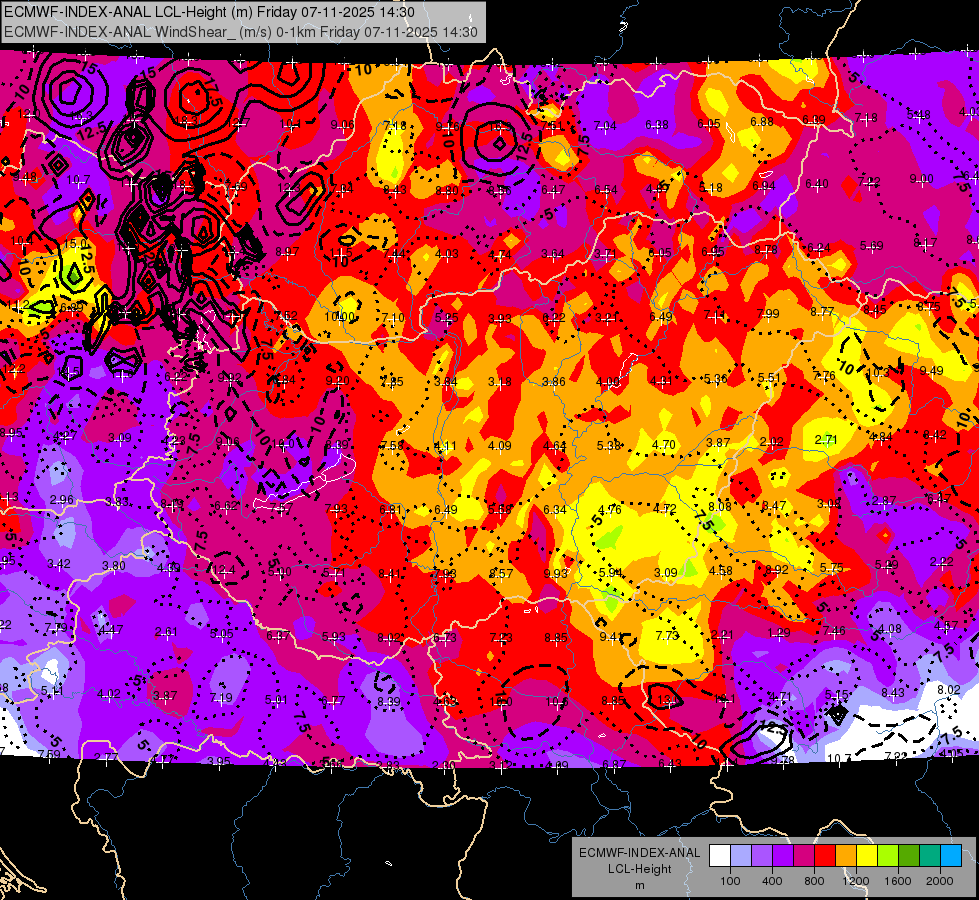
Task: Click the map value "7.04"
Action: [x=605, y=126]
